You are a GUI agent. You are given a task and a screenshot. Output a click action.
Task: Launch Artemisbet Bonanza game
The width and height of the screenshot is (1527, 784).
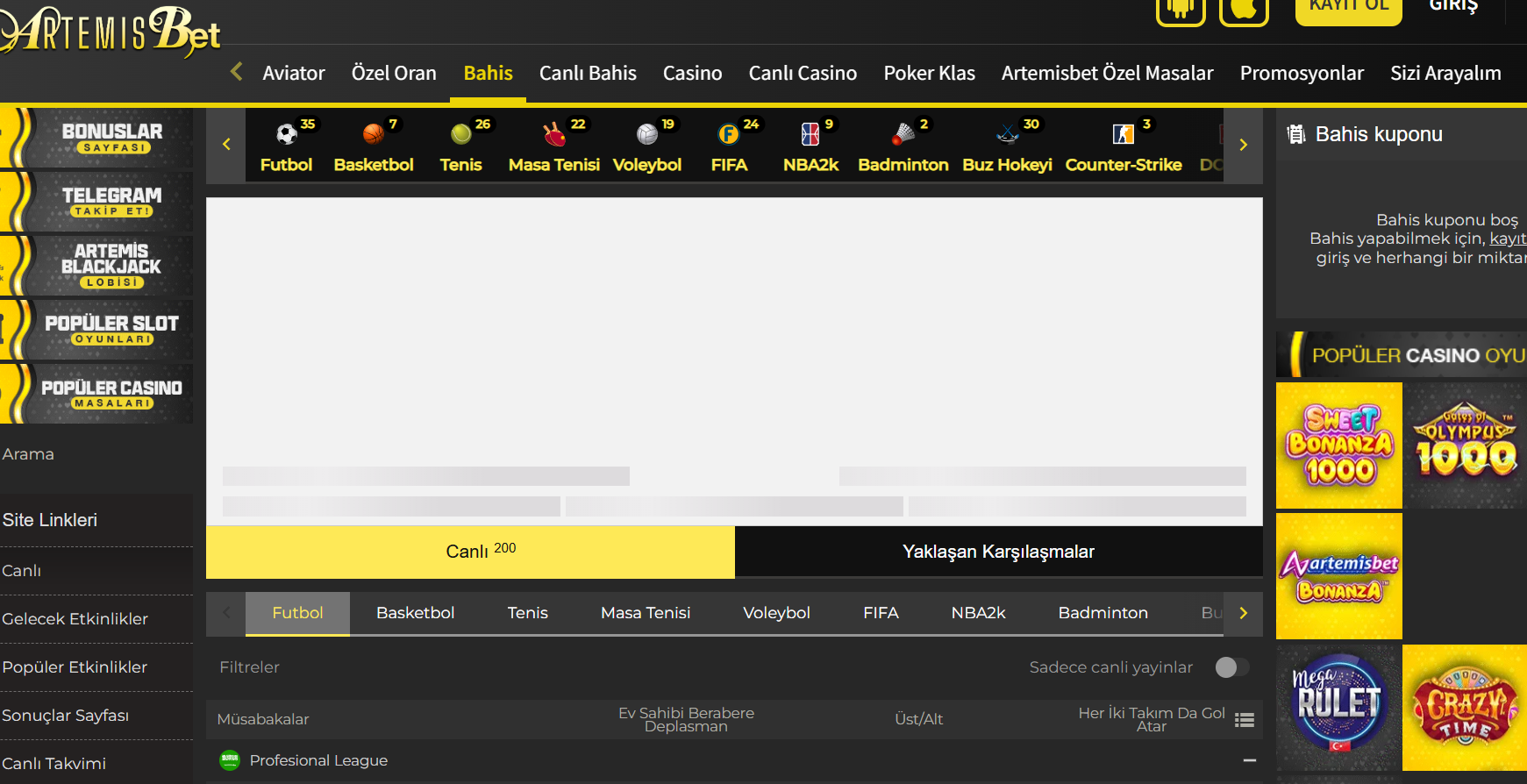pos(1339,576)
